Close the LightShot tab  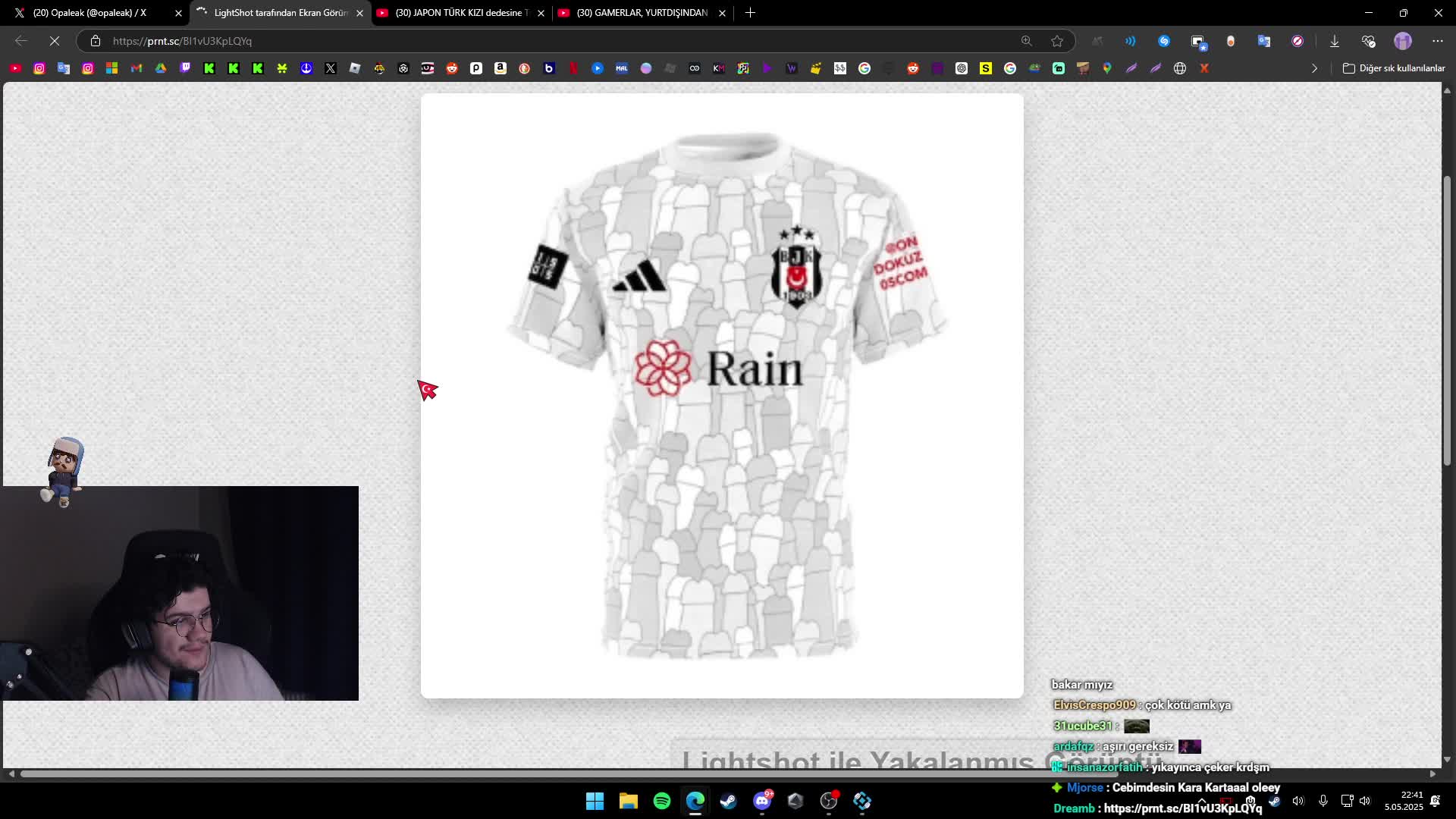[360, 13]
